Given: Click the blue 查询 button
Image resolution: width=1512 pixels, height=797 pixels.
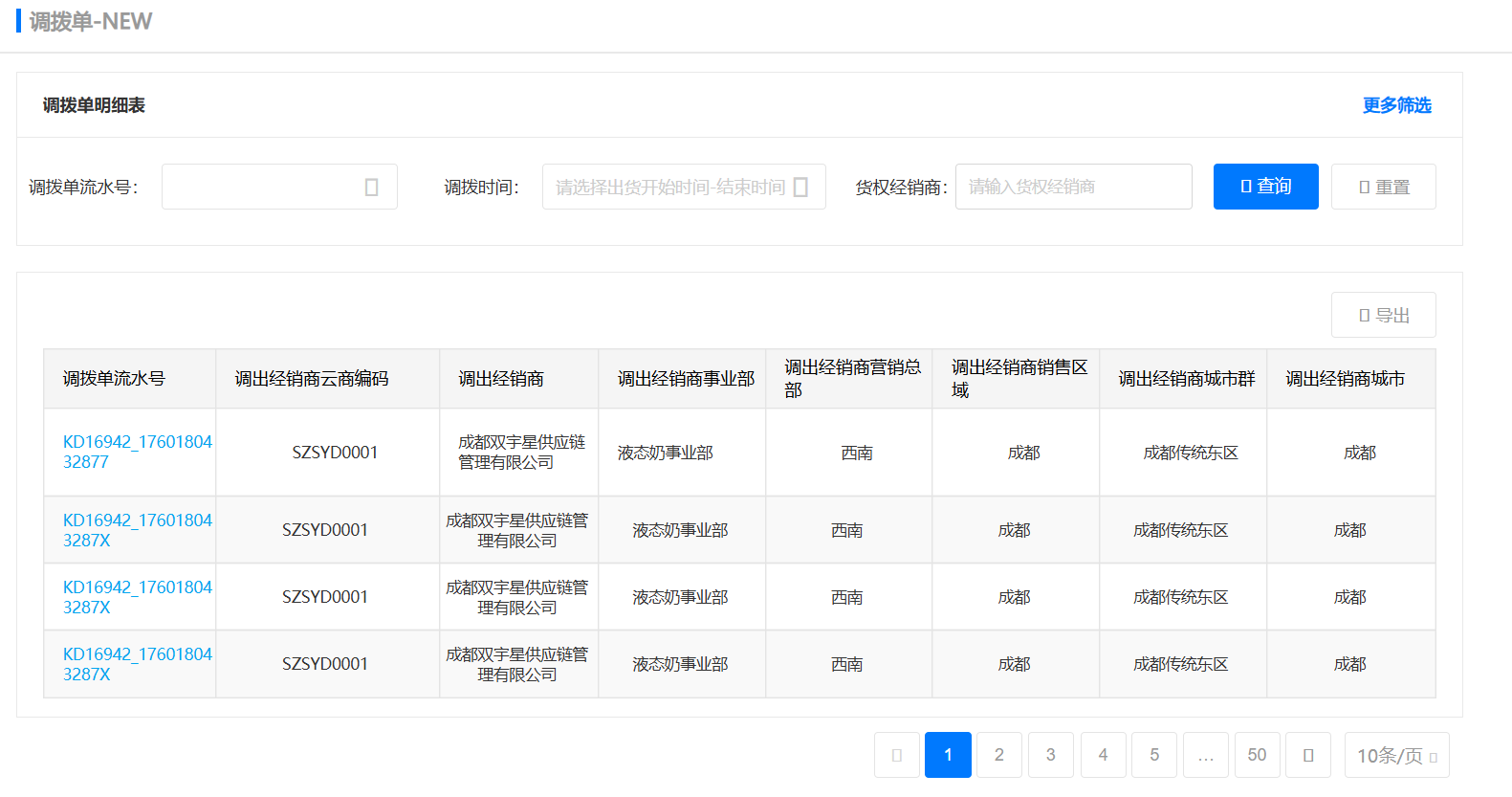Looking at the screenshot, I should pos(1266,187).
